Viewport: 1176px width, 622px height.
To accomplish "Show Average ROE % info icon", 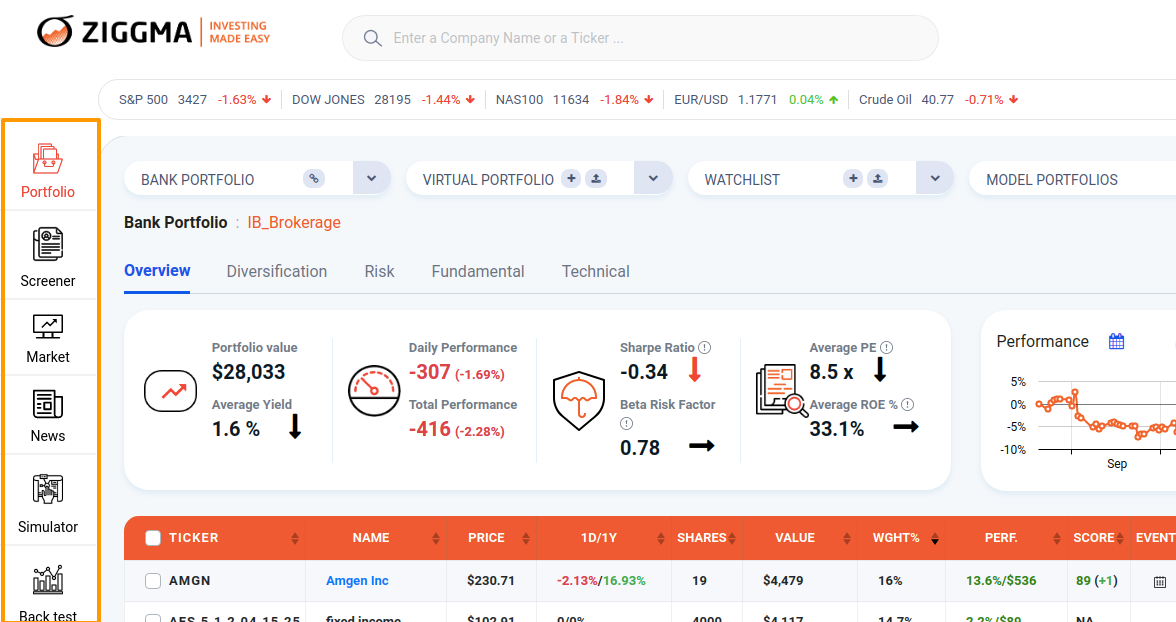I will click(908, 404).
